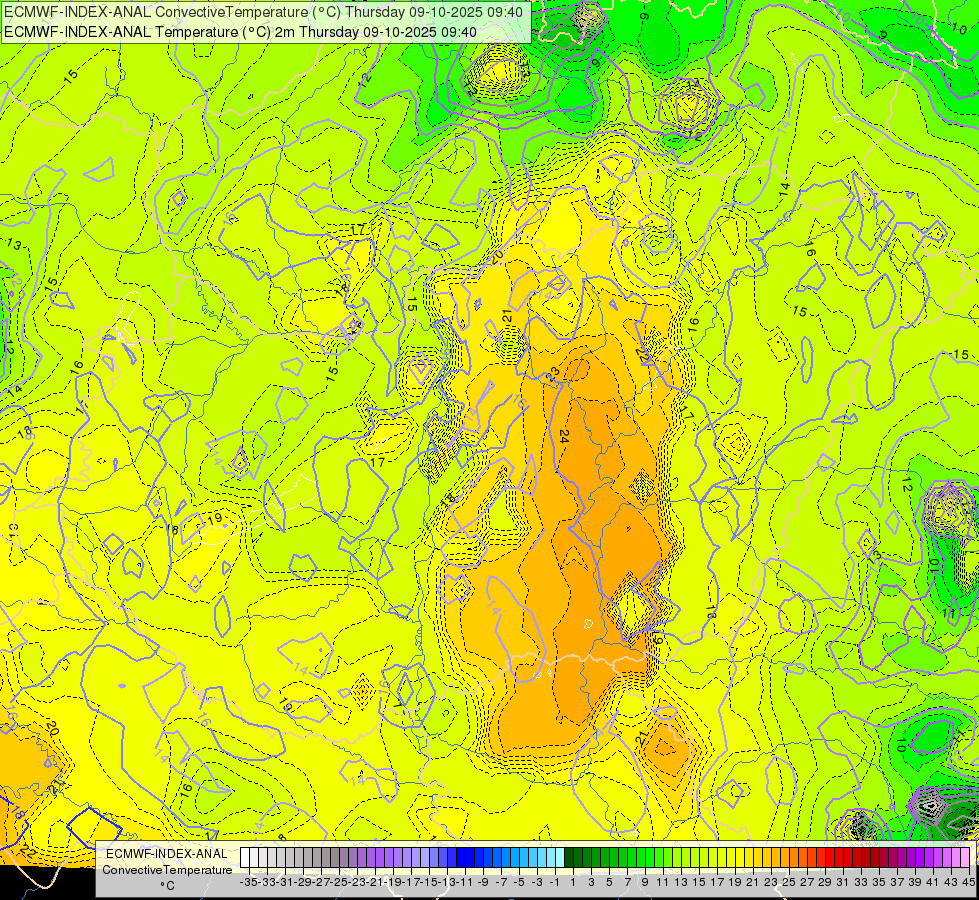Click the legend tick label 31
This screenshot has width=979, height=900.
(x=843, y=882)
